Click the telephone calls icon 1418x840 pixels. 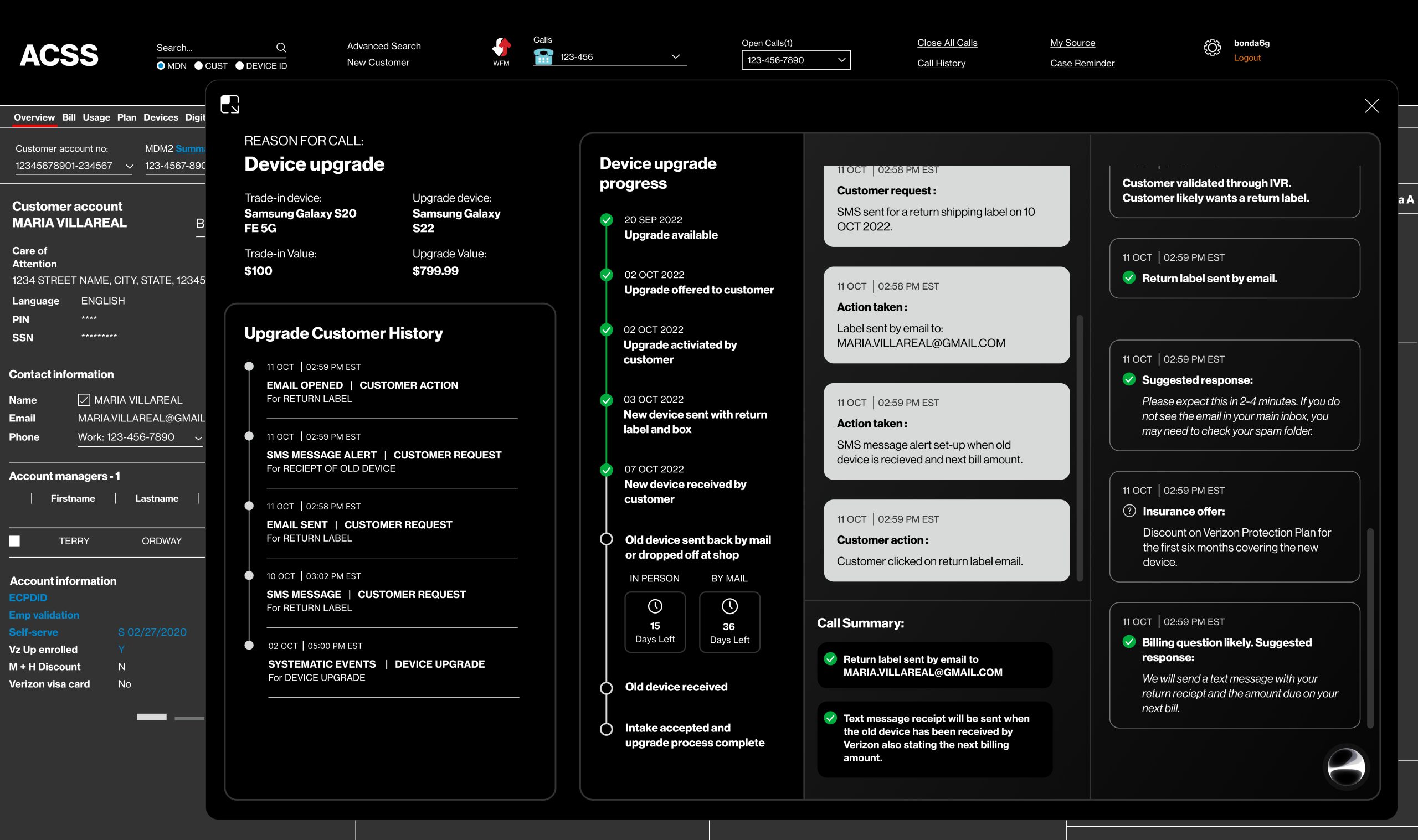coord(543,56)
